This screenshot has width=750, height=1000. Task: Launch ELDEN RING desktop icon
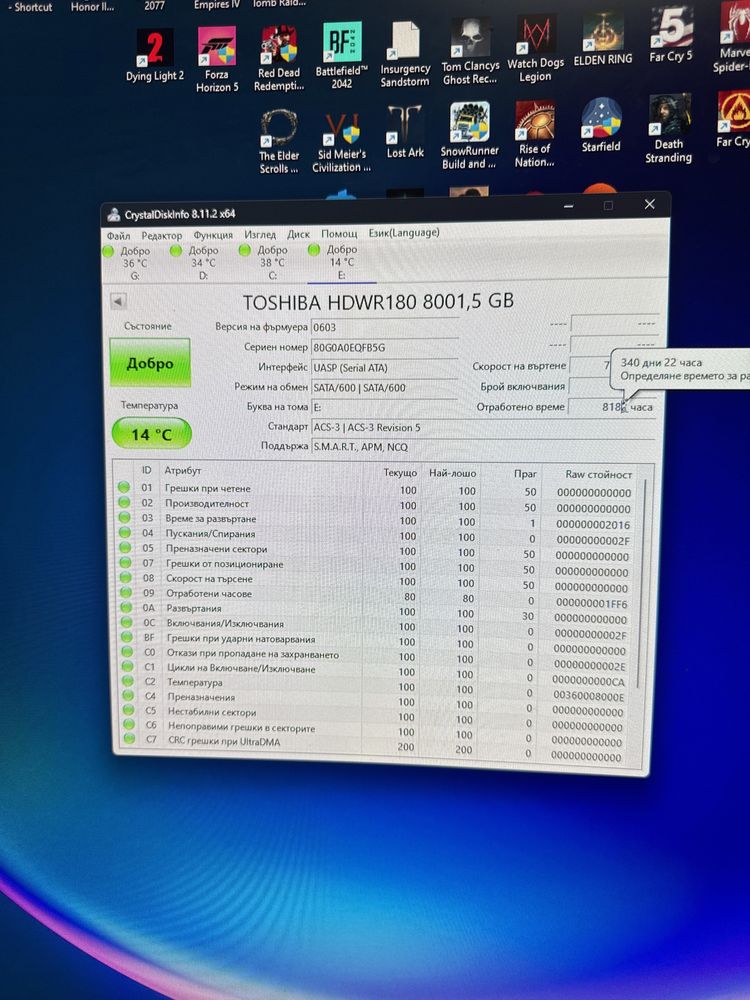603,40
